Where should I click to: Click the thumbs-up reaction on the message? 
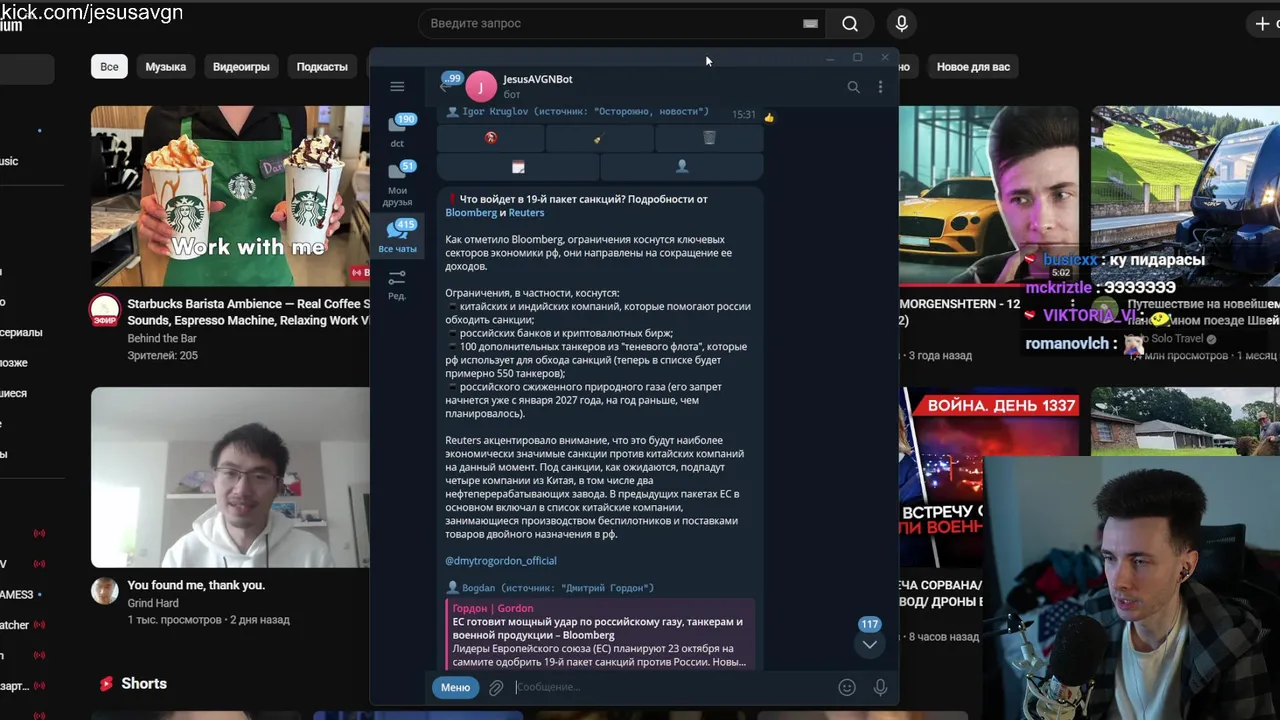point(769,117)
